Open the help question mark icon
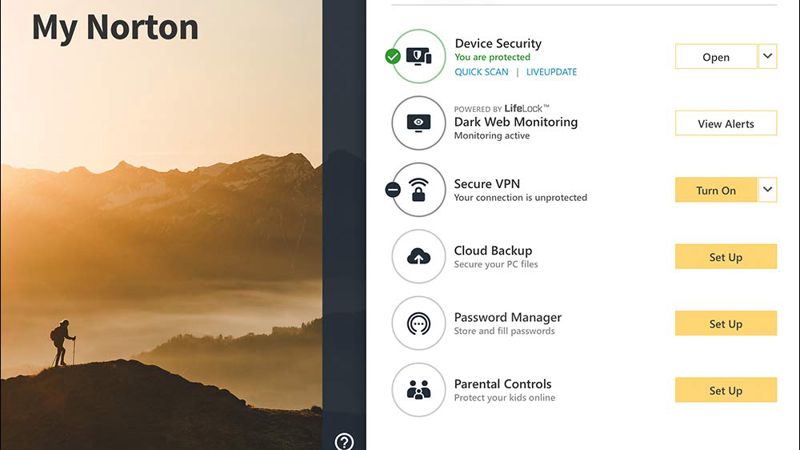Screen dimensions: 800x450 click(344, 441)
